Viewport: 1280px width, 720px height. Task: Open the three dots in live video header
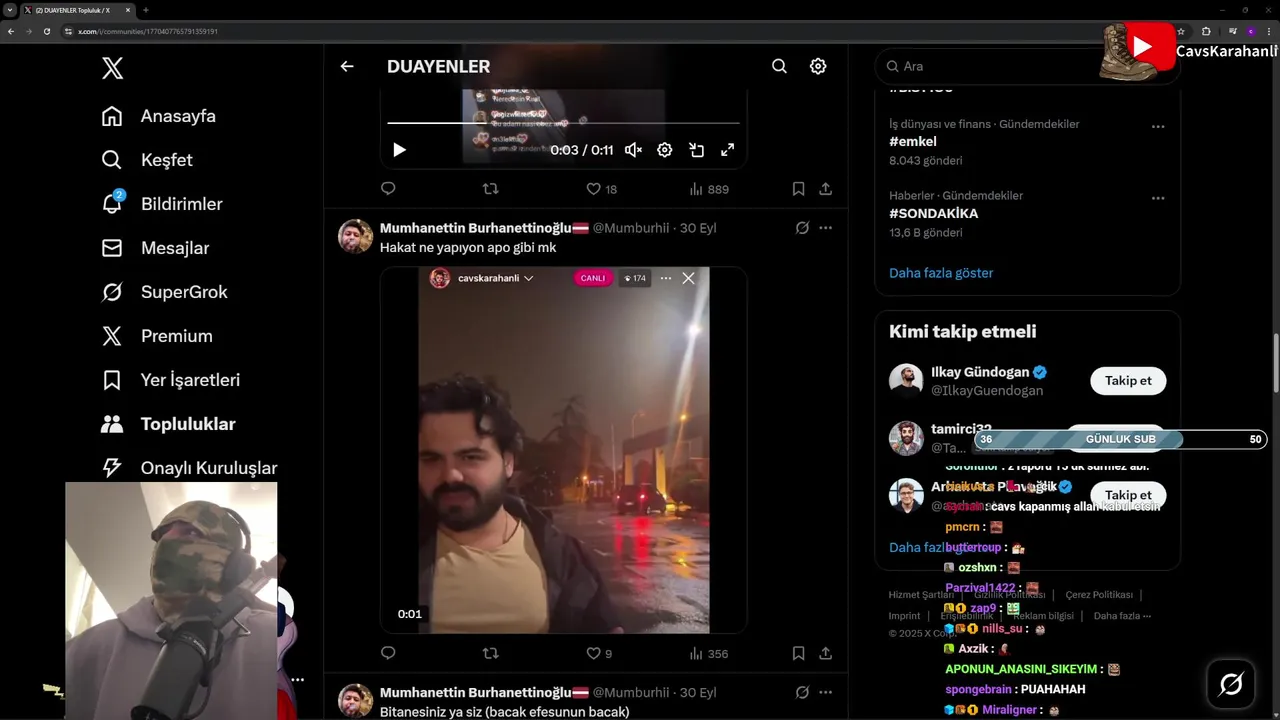click(666, 278)
